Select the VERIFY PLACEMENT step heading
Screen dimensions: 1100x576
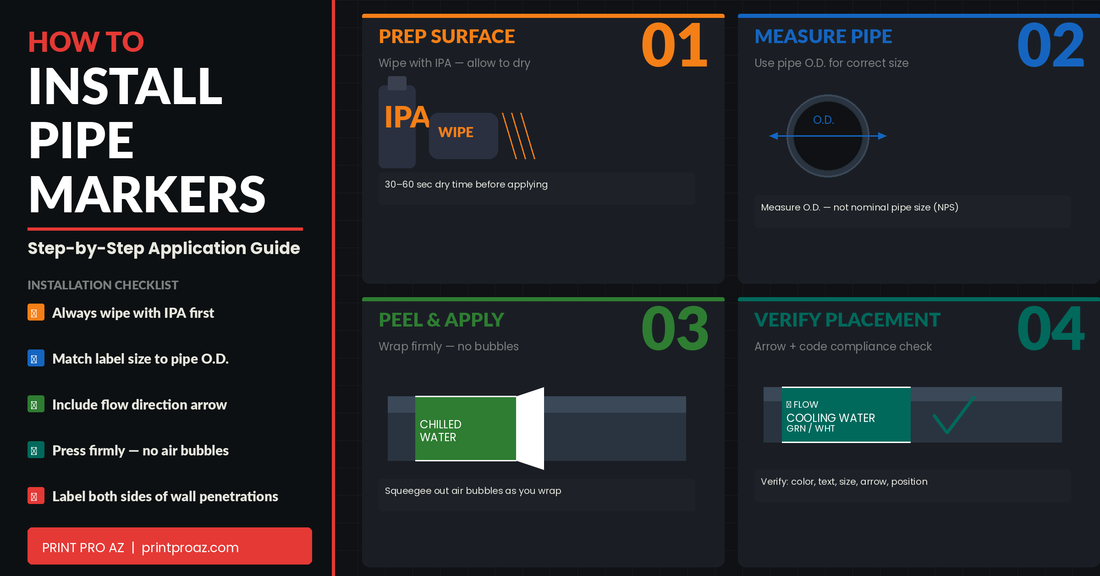[x=847, y=320]
